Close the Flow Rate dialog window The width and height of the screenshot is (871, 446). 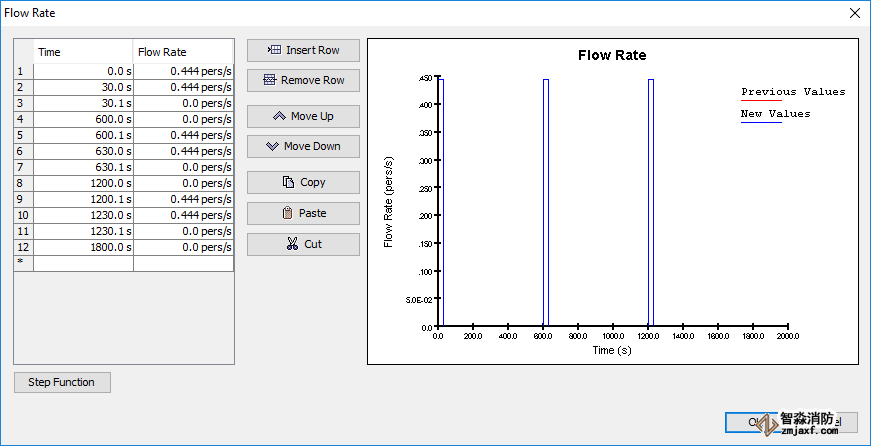[x=854, y=13]
